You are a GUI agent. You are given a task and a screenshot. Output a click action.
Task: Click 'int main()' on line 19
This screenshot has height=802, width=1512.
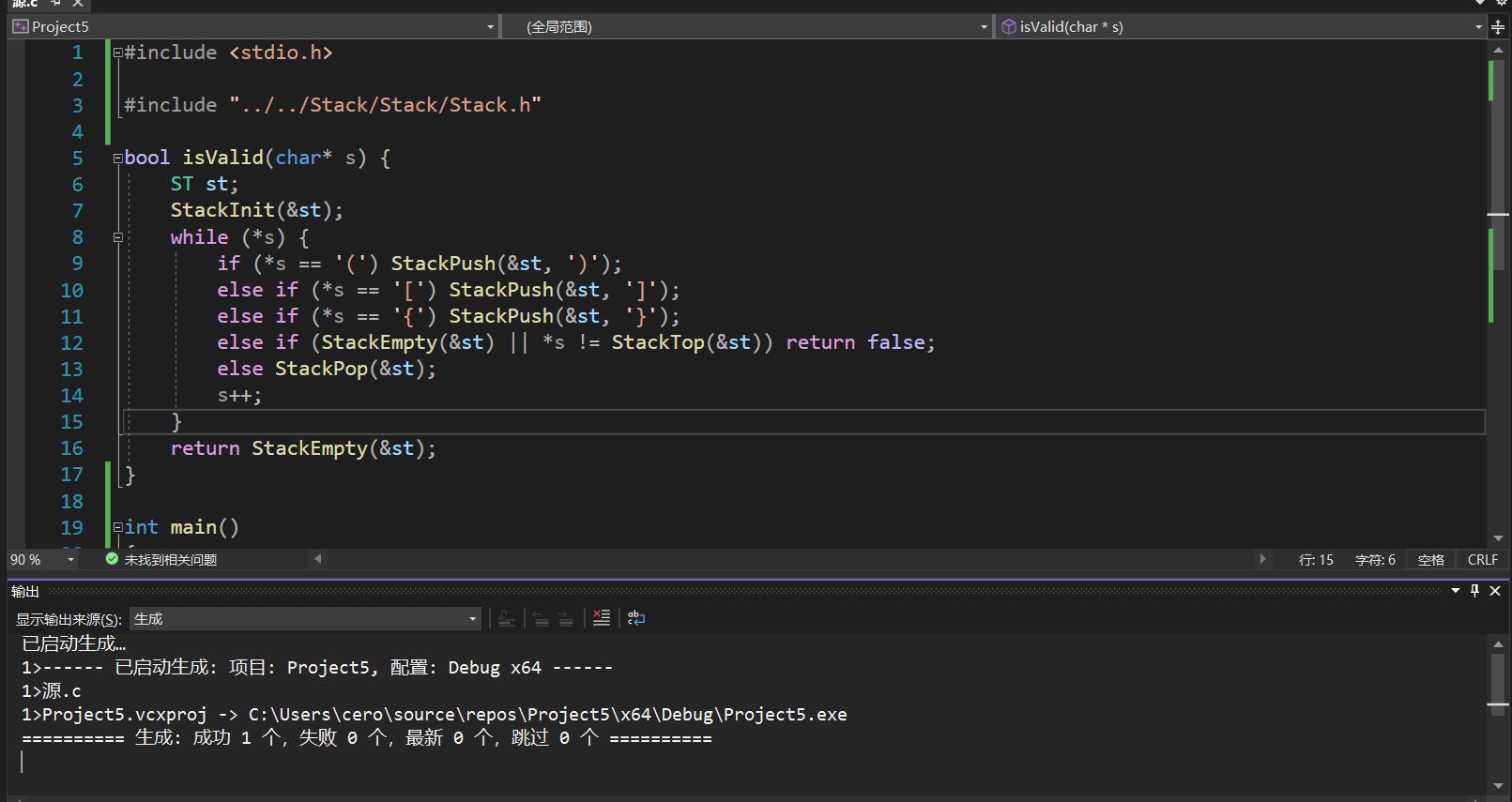point(181,527)
